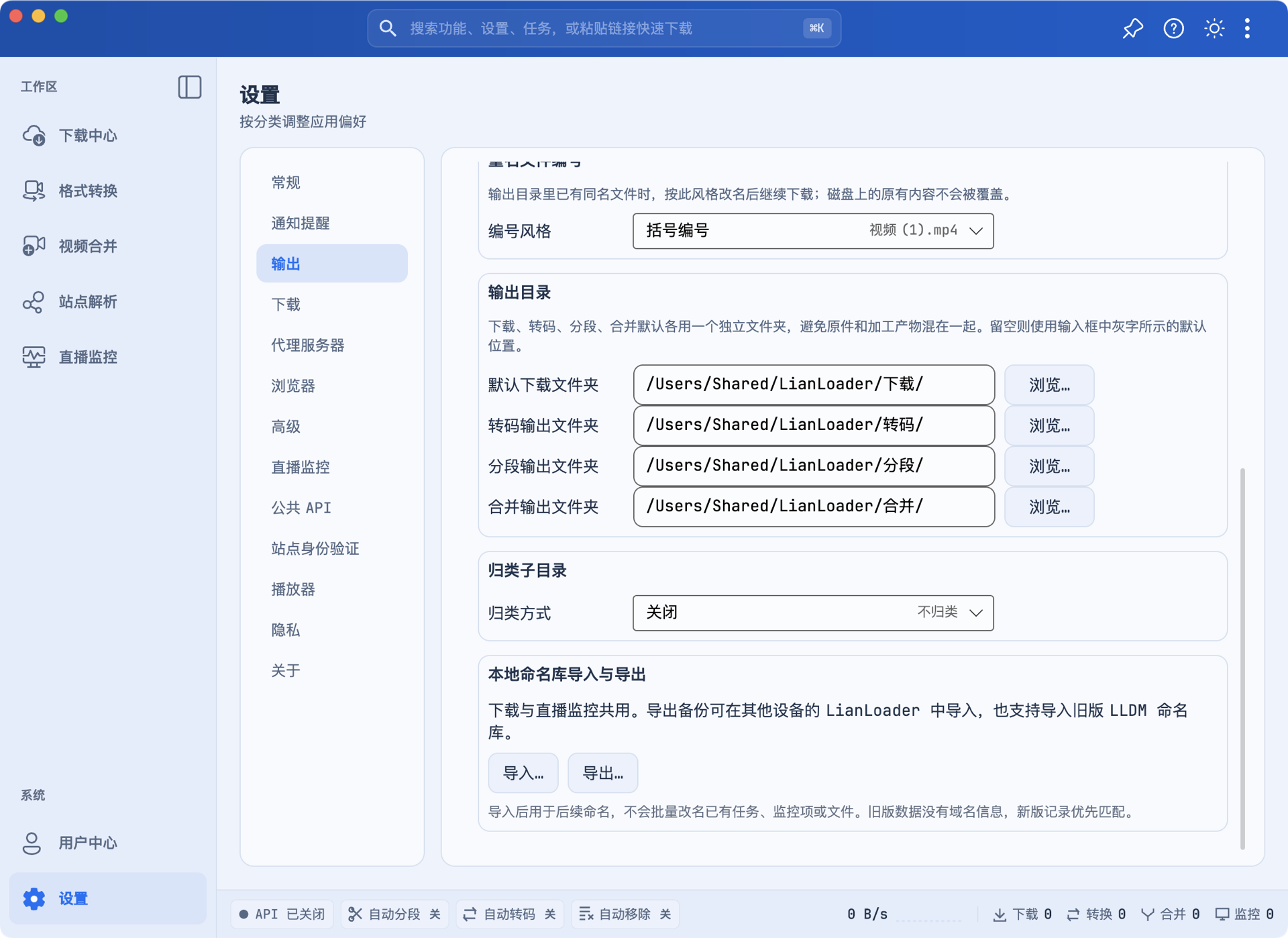Open 站点解析 in the sidebar
The width and height of the screenshot is (1288, 938).
[107, 302]
